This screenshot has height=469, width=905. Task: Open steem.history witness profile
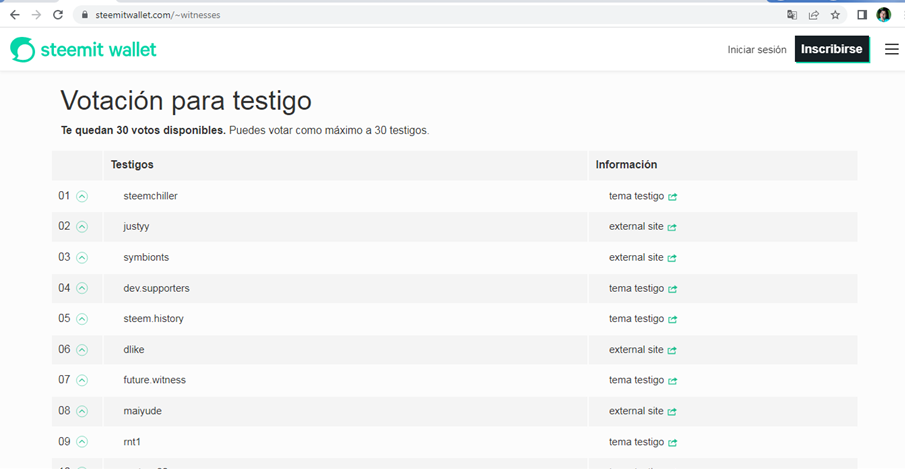[154, 318]
